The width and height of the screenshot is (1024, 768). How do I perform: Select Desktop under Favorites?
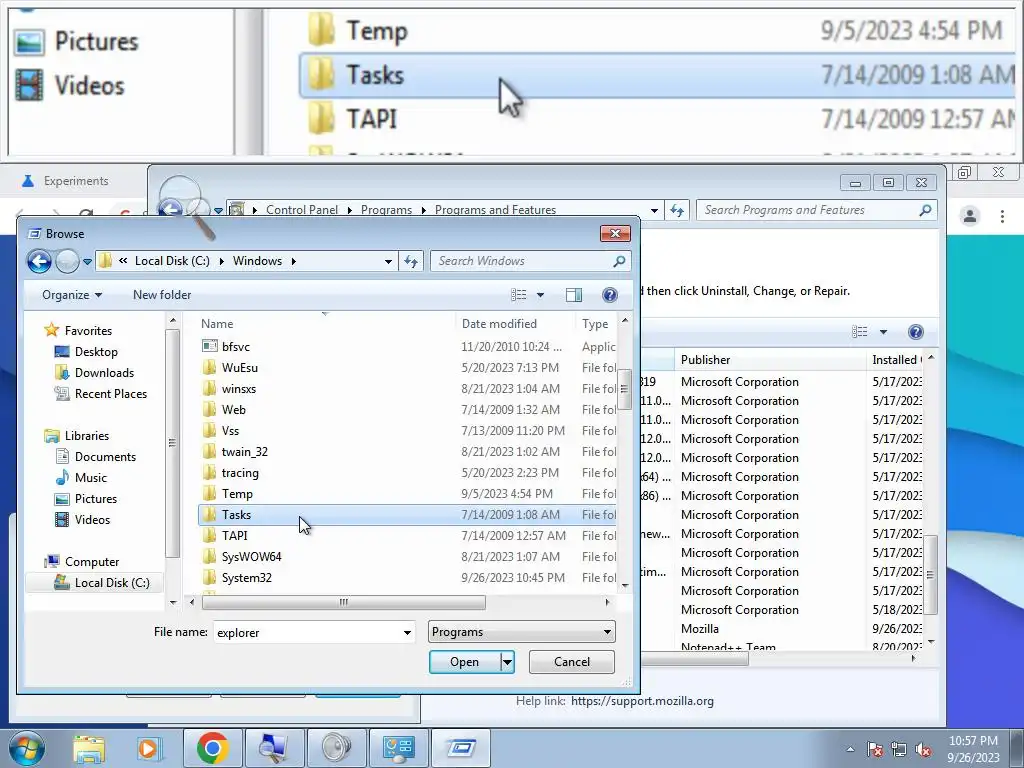pyautogui.click(x=96, y=352)
